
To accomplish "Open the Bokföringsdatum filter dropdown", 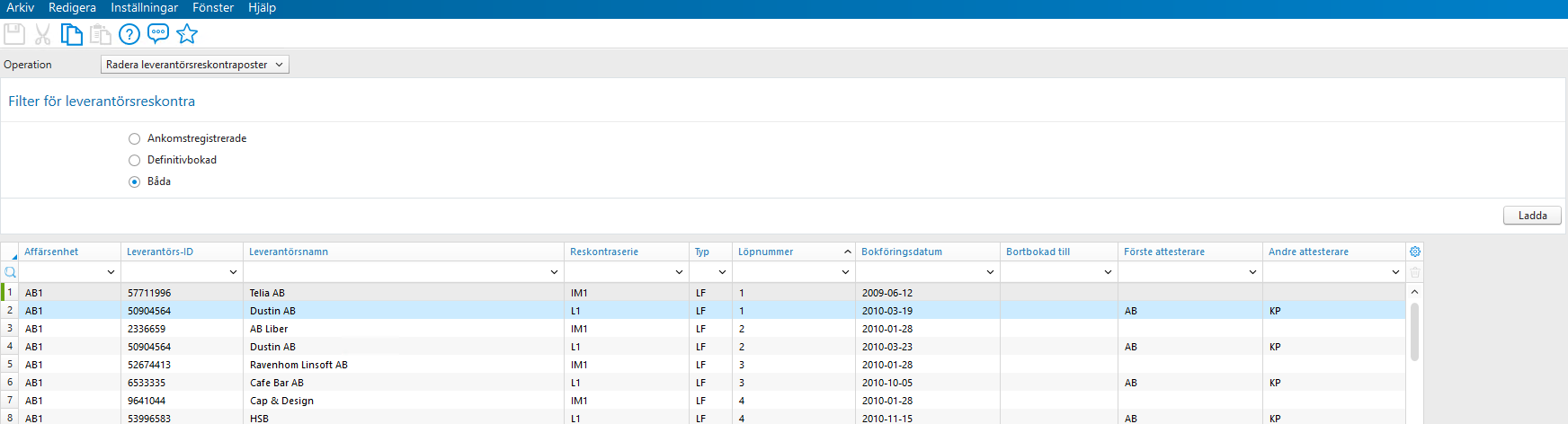I will point(990,272).
